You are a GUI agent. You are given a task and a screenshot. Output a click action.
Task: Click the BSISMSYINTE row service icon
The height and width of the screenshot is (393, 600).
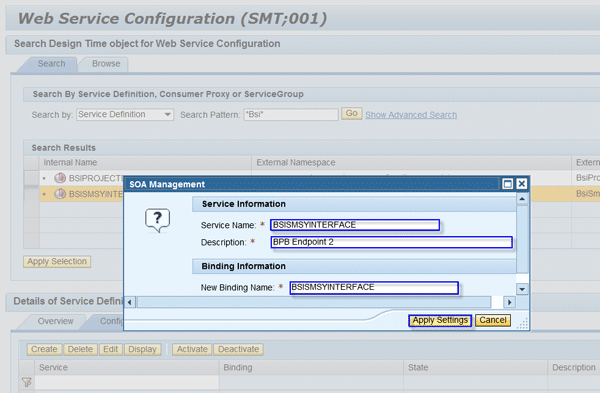[x=60, y=194]
